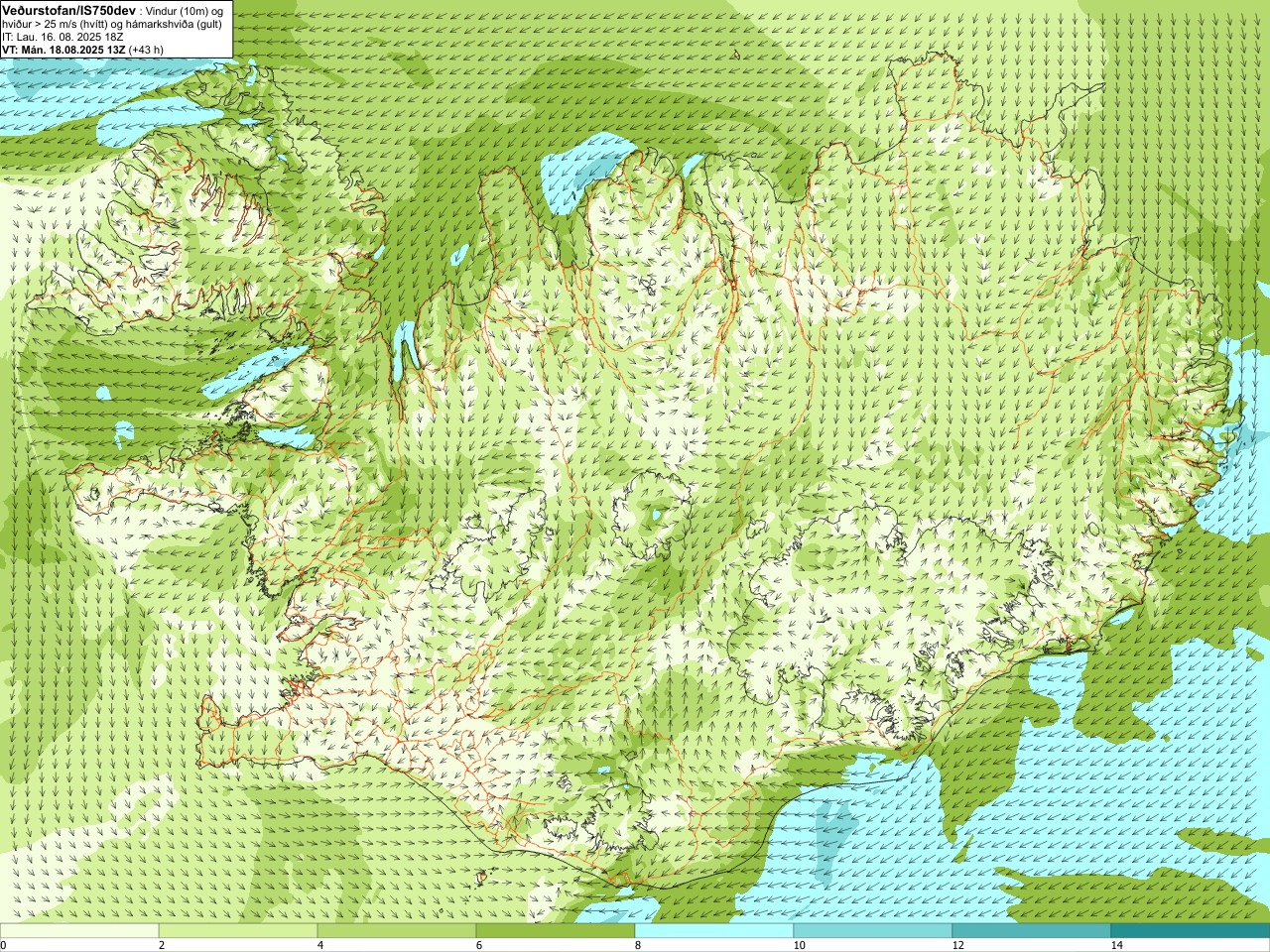Click the 'IT: Lau. 16. 08. 2025 18Z' line

pyautogui.click(x=63, y=36)
